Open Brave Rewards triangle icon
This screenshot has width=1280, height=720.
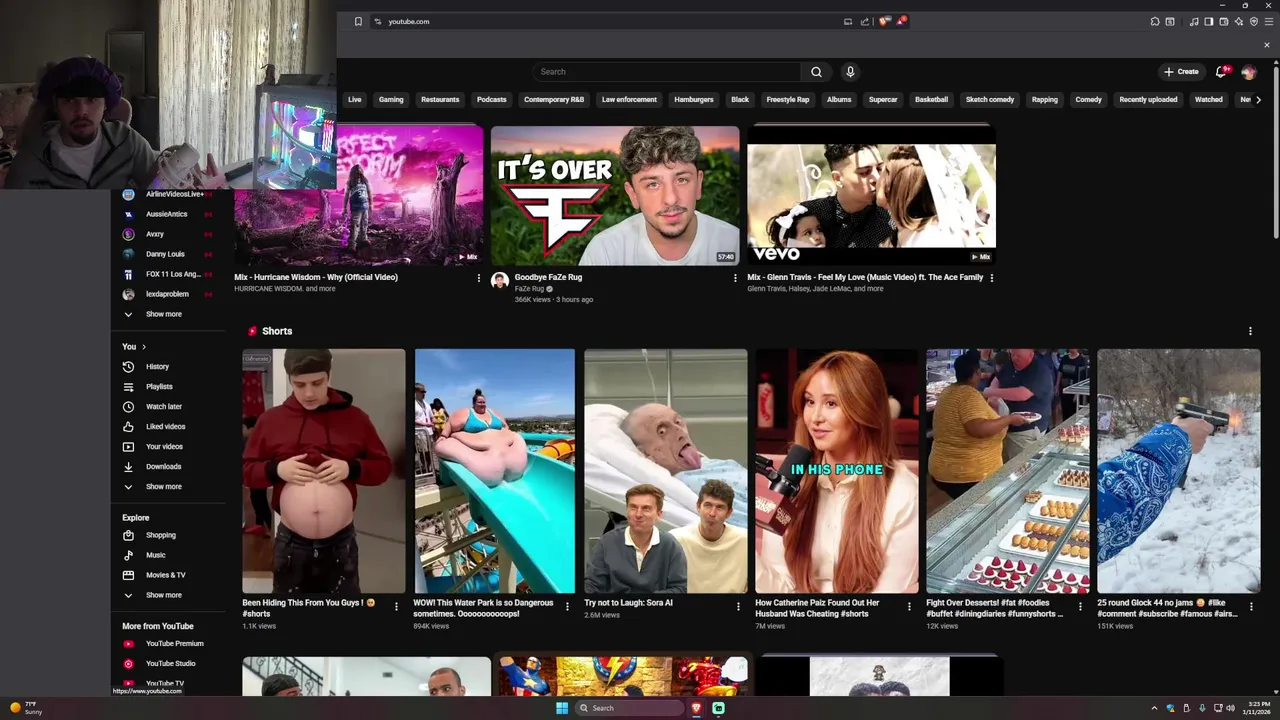[900, 21]
